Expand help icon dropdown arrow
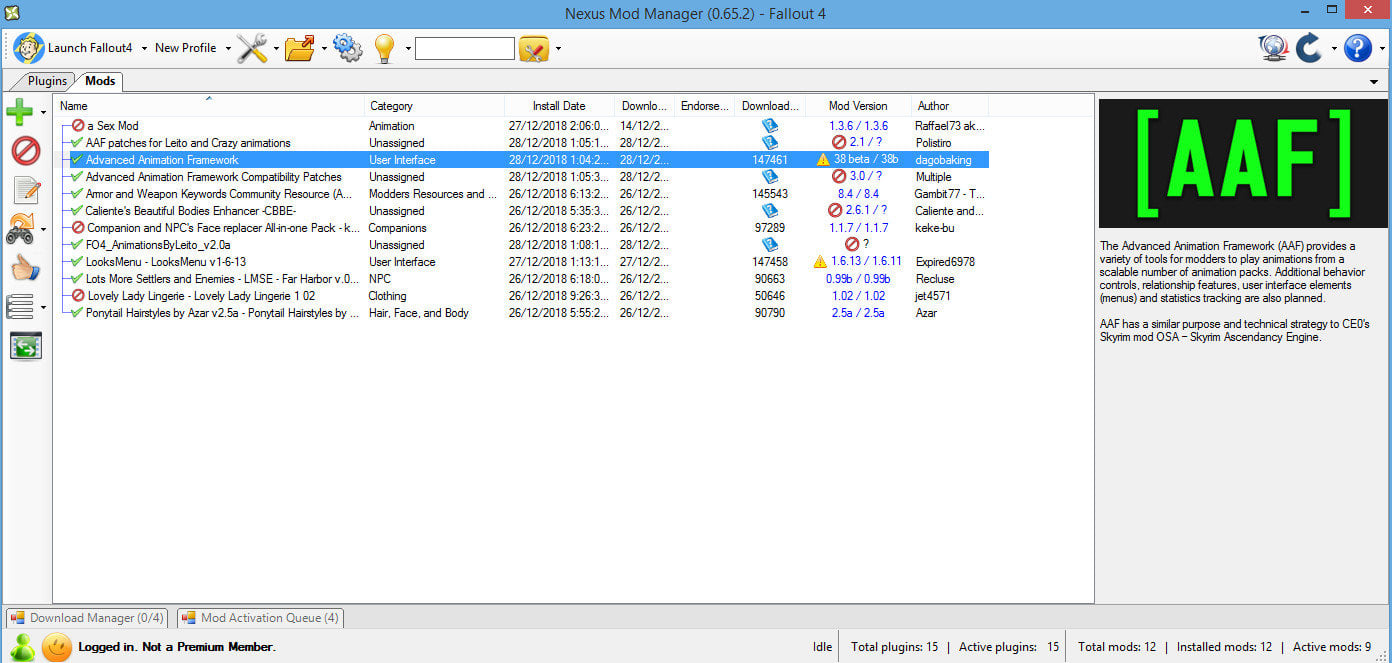Image resolution: width=1392 pixels, height=663 pixels. 1381,48
